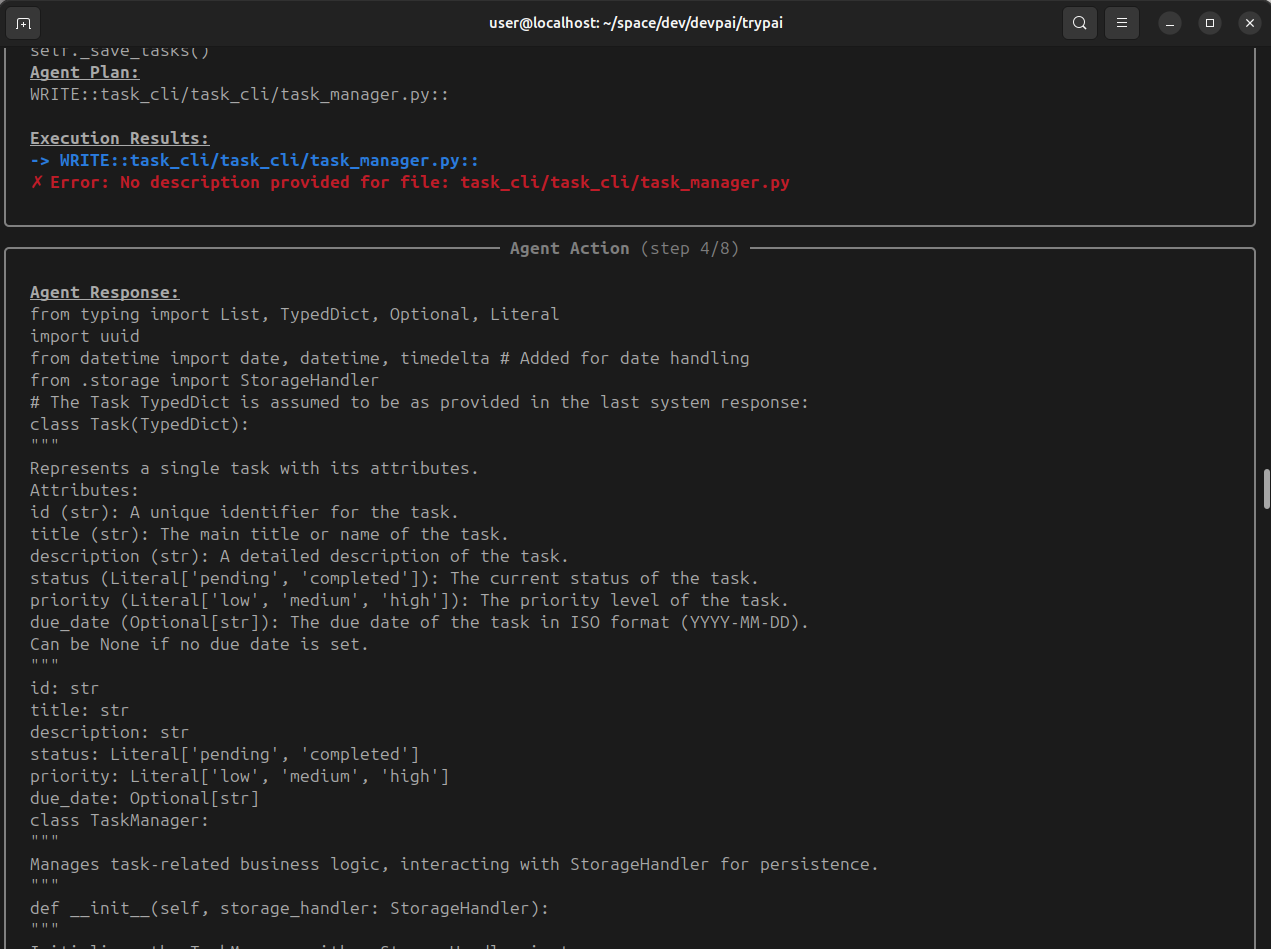
Task: Click the 'class TaskManager:' line
Action: click(x=120, y=820)
